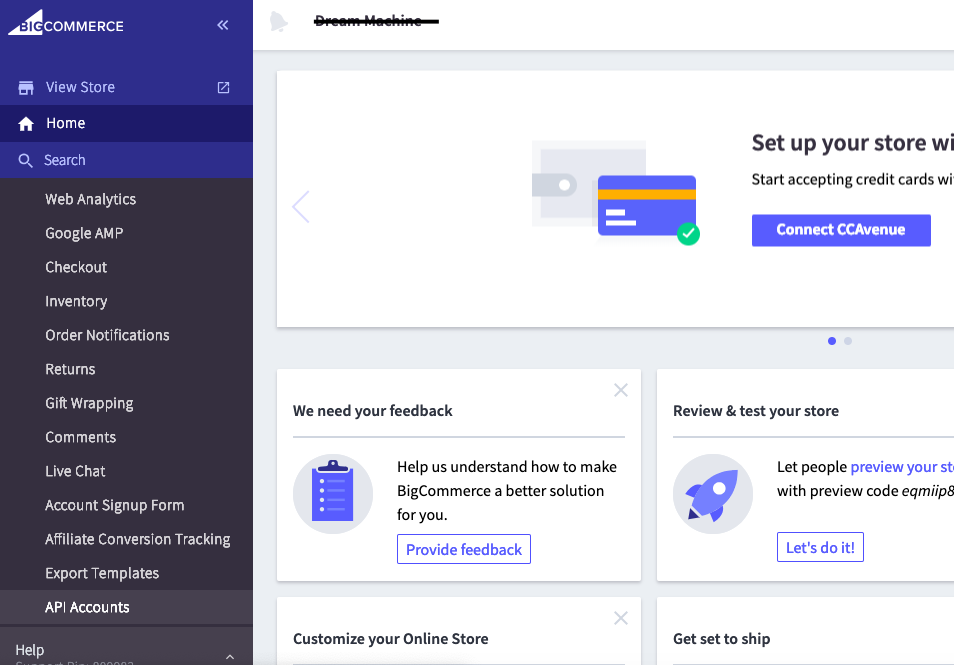This screenshot has width=954, height=665.
Task: Dismiss the Customize your Online Store card
Action: pos(621,618)
